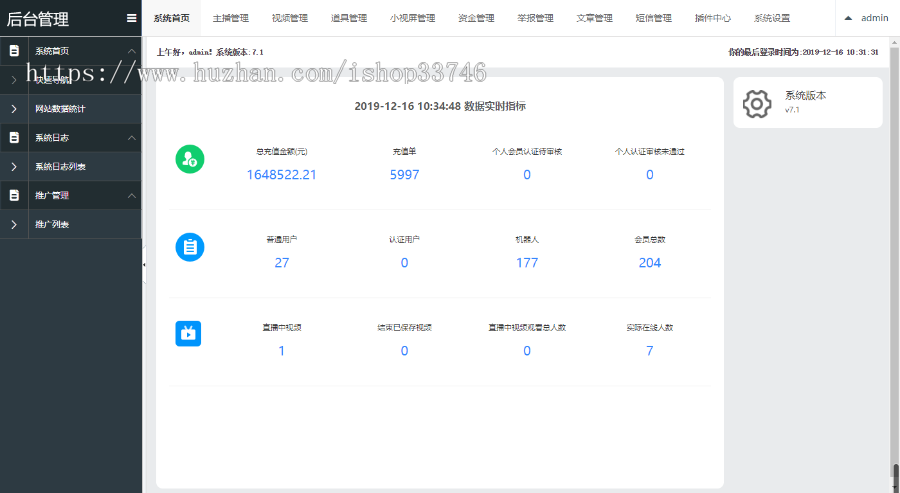Click the 直播中视频观看总人数 count 0

click(x=527, y=351)
